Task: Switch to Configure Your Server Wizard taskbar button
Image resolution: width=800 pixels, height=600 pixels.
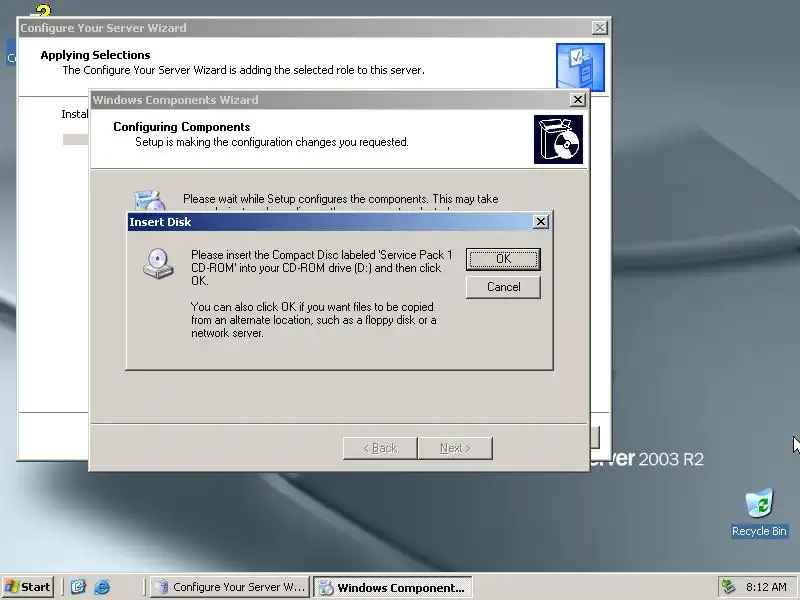Action: [x=230, y=587]
